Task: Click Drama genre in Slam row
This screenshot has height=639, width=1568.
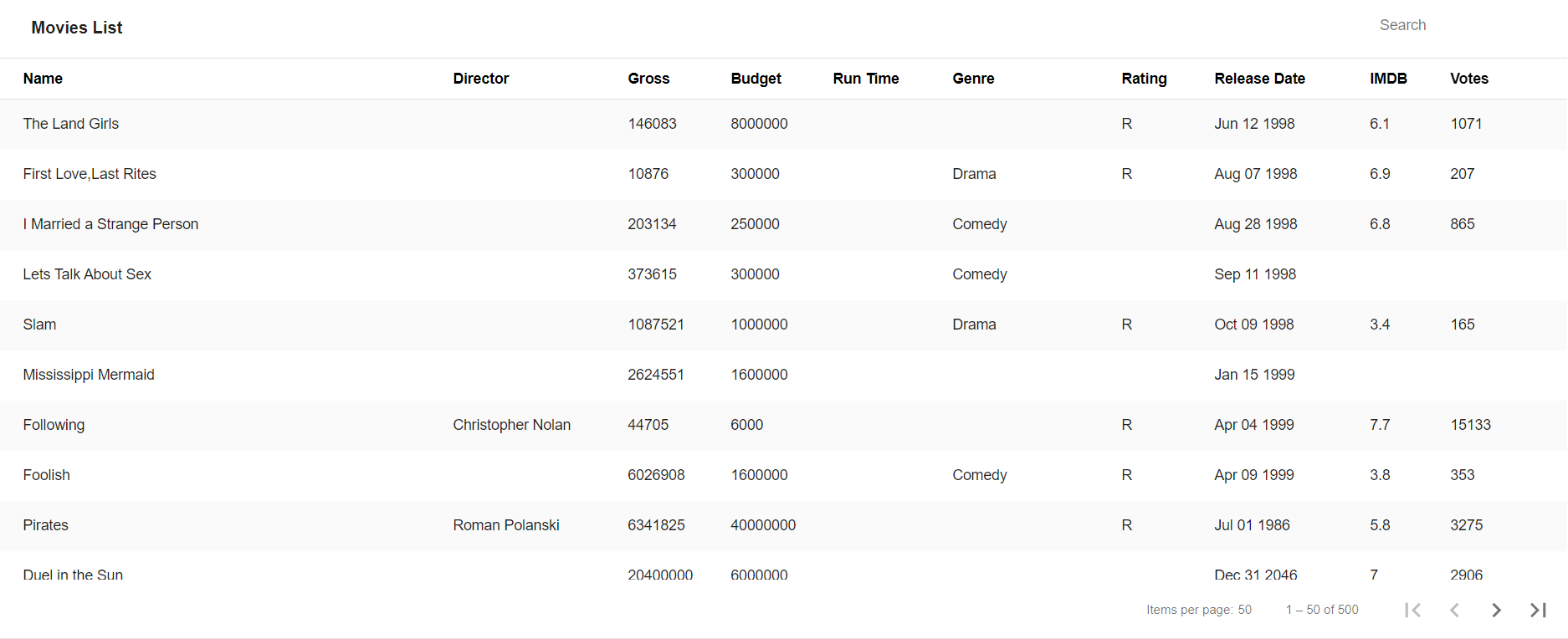Action: point(974,325)
